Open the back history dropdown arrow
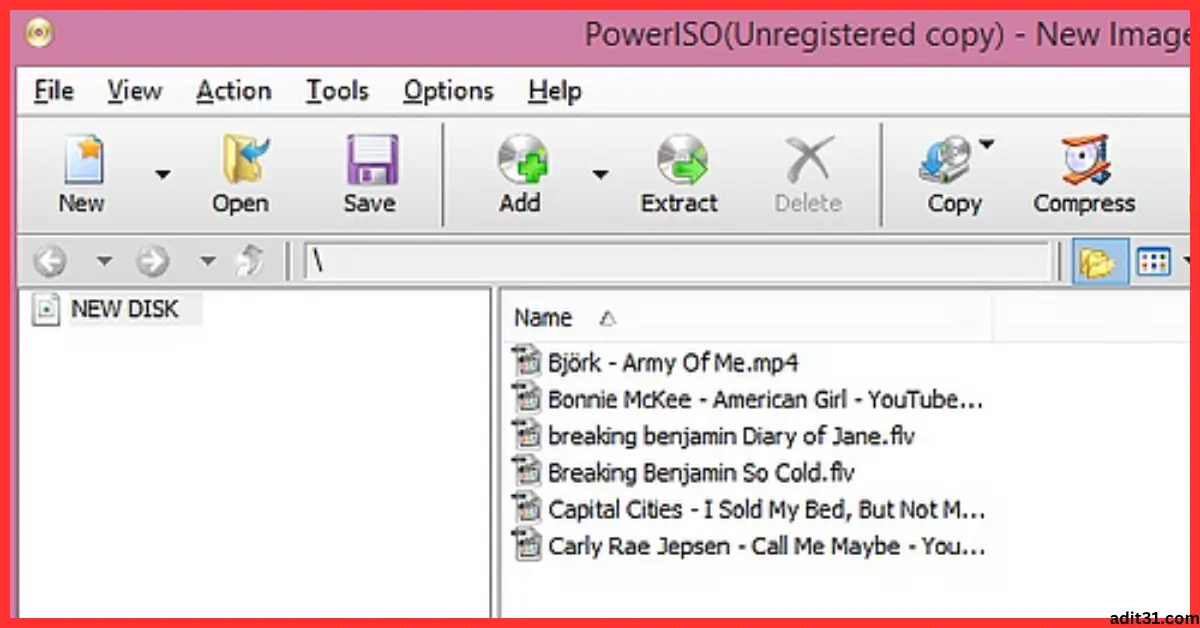Viewport: 1200px width, 628px height. pos(104,262)
